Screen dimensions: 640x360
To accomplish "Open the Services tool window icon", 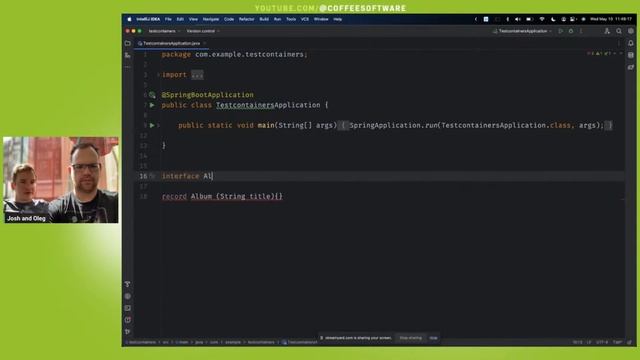I will pyautogui.click(x=128, y=296).
